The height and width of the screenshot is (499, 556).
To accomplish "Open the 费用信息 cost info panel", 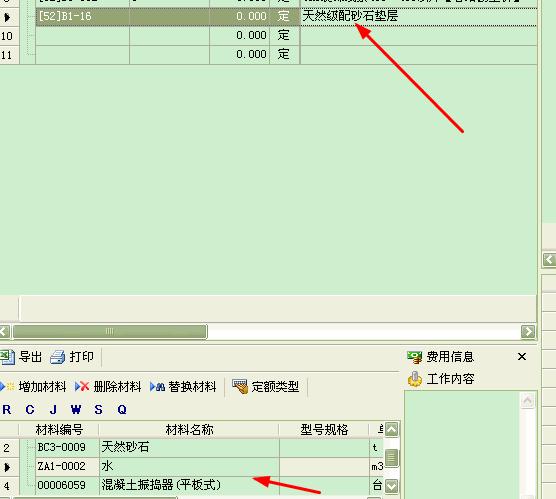I will [441, 357].
